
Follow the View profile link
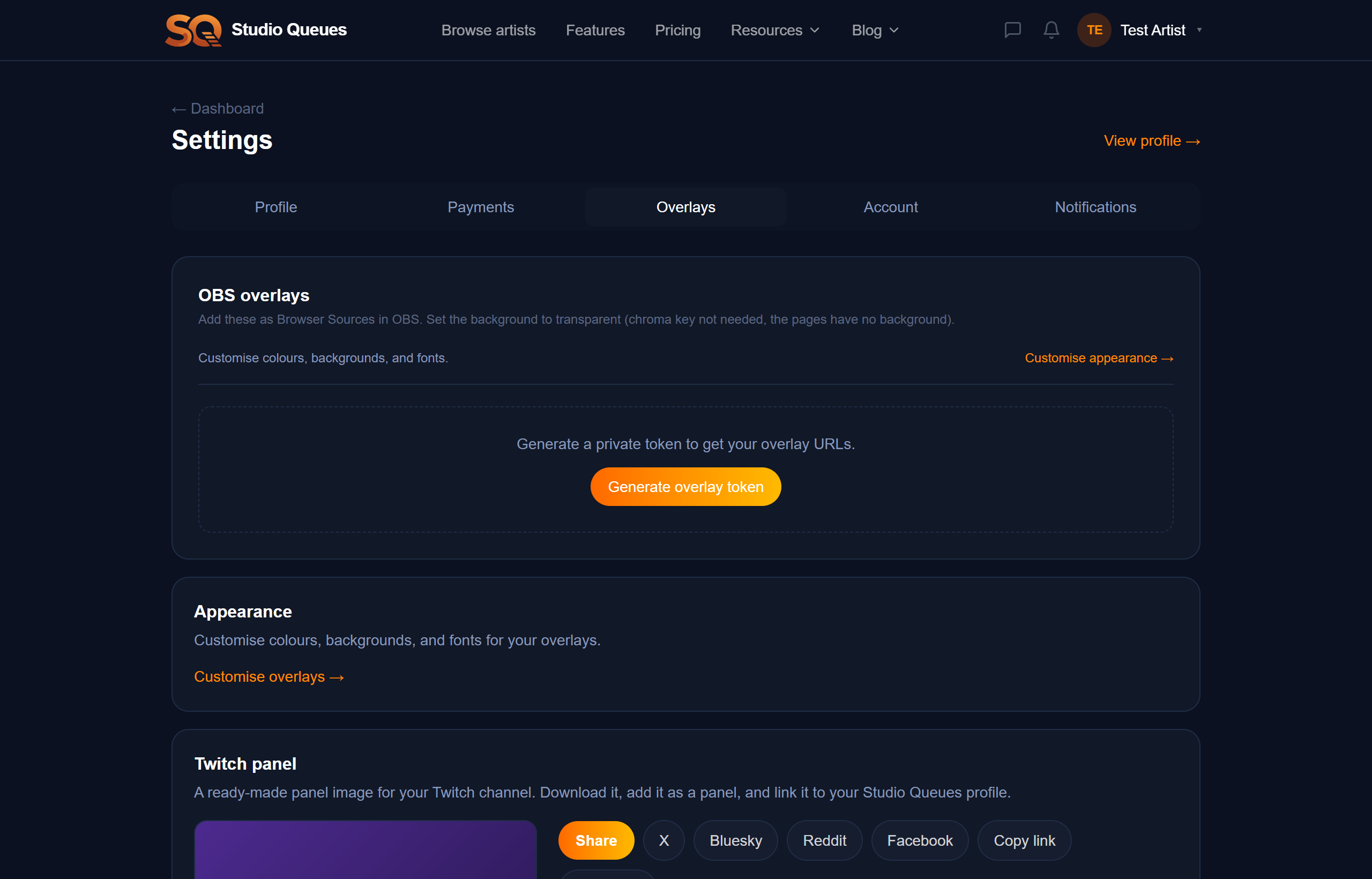tap(1152, 141)
